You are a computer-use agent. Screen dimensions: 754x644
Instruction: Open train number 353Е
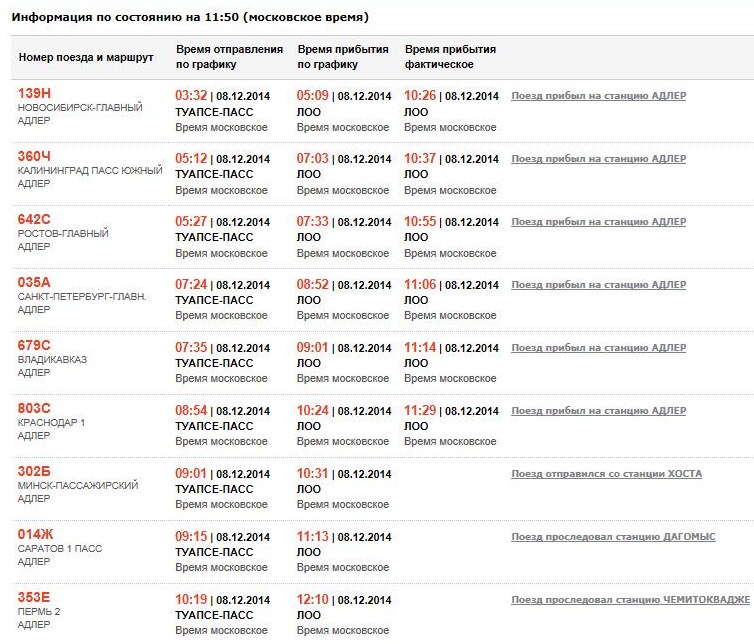point(34,598)
